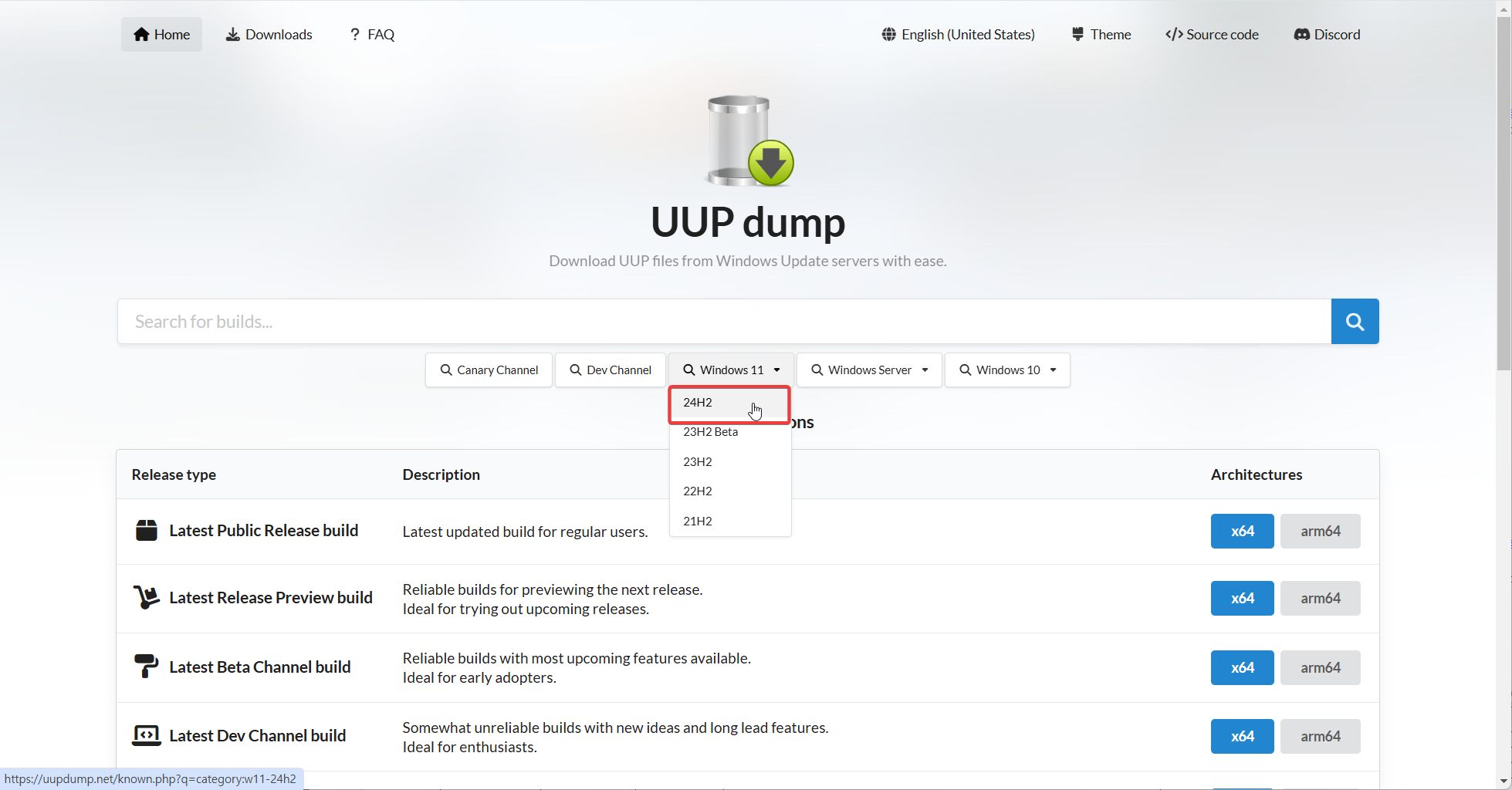Click the Dev Channel quick search button
This screenshot has height=790, width=1512.
click(611, 370)
